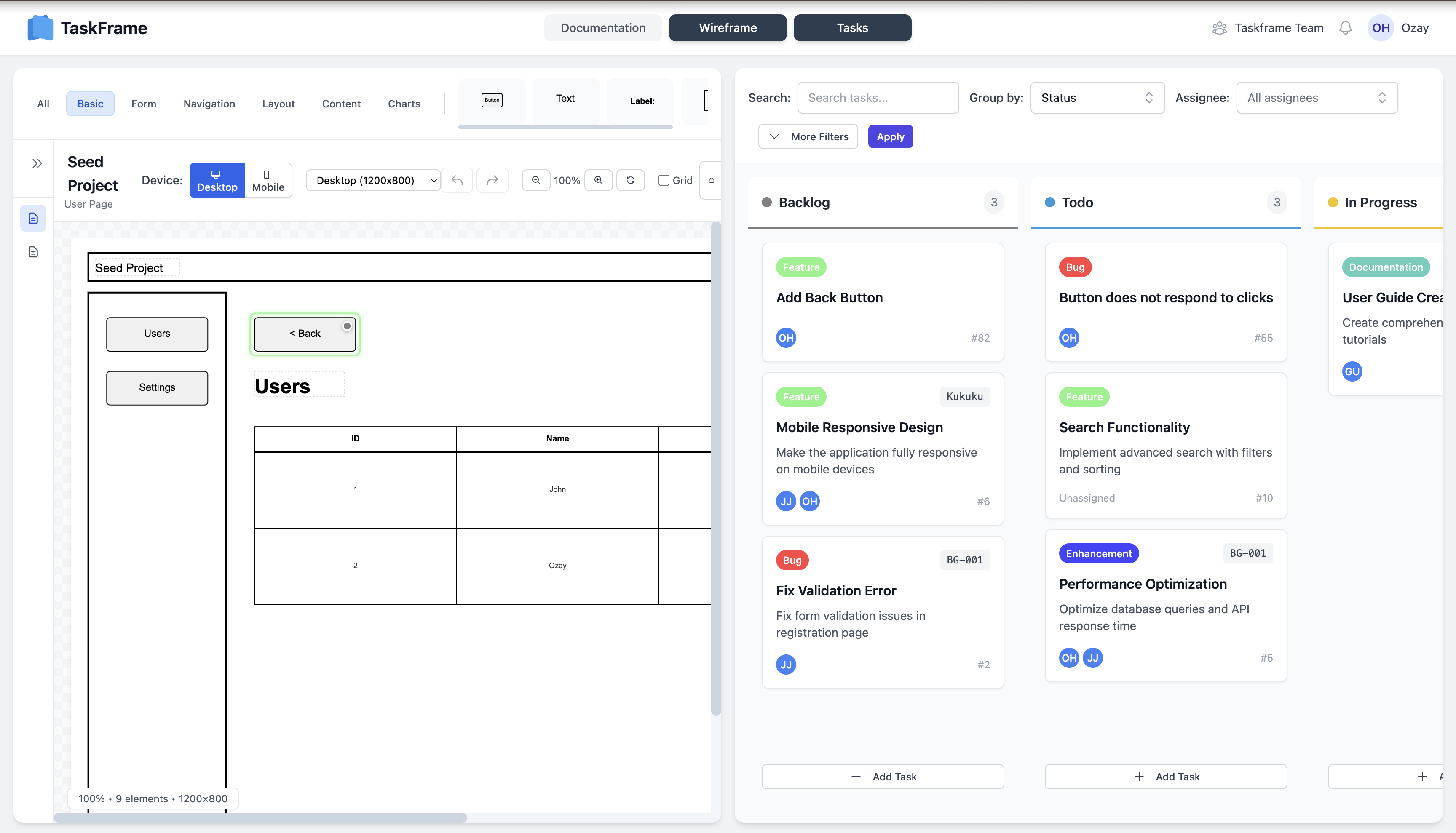Select the All component category
1456x833 pixels.
43,104
